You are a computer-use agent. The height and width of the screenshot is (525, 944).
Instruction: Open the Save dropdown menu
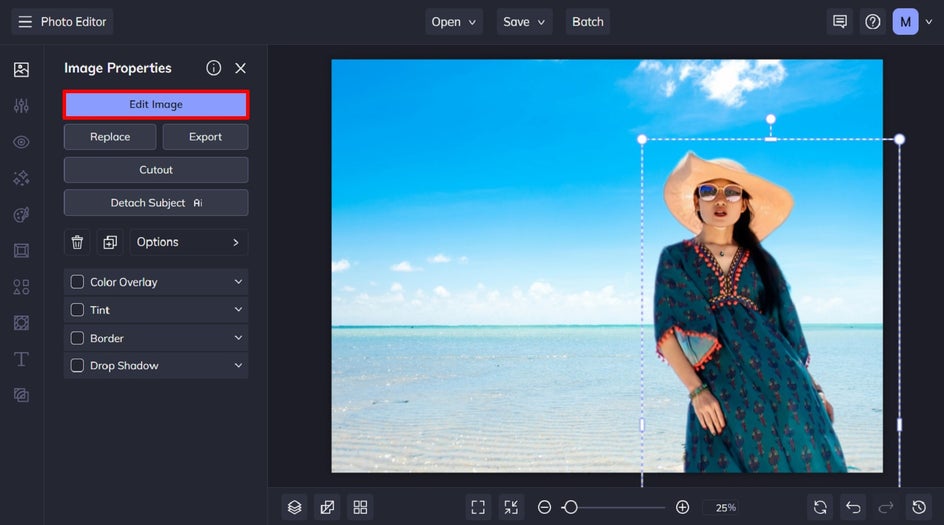(x=525, y=22)
